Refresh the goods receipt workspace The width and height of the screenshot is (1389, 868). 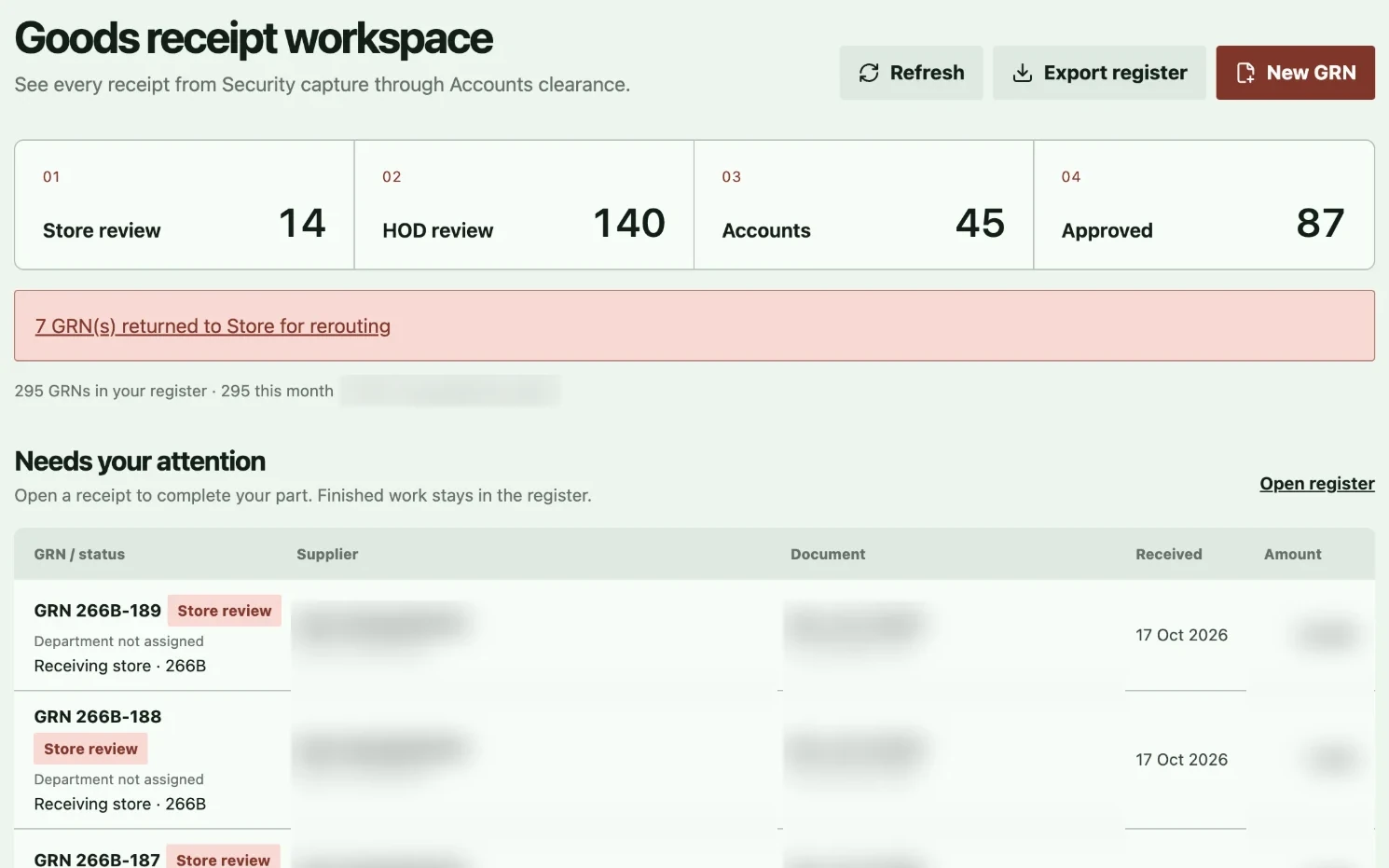(x=911, y=73)
